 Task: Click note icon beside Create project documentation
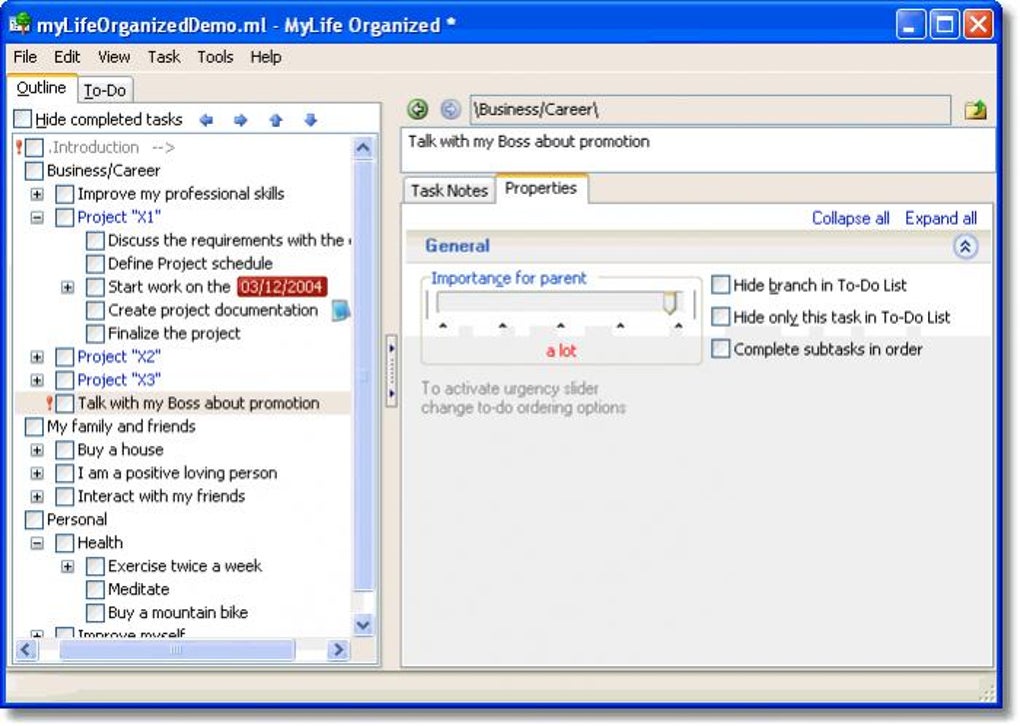click(340, 310)
